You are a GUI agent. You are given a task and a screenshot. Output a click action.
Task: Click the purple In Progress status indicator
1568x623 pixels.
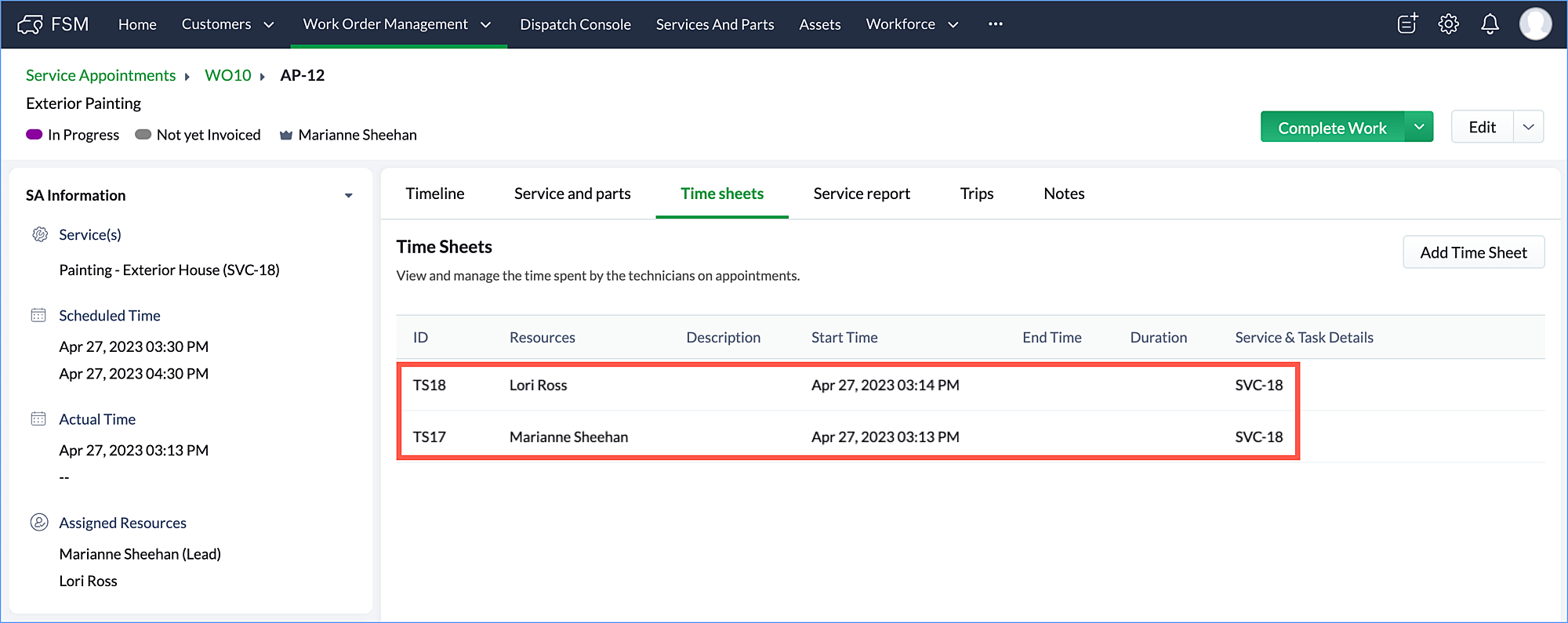tap(34, 135)
